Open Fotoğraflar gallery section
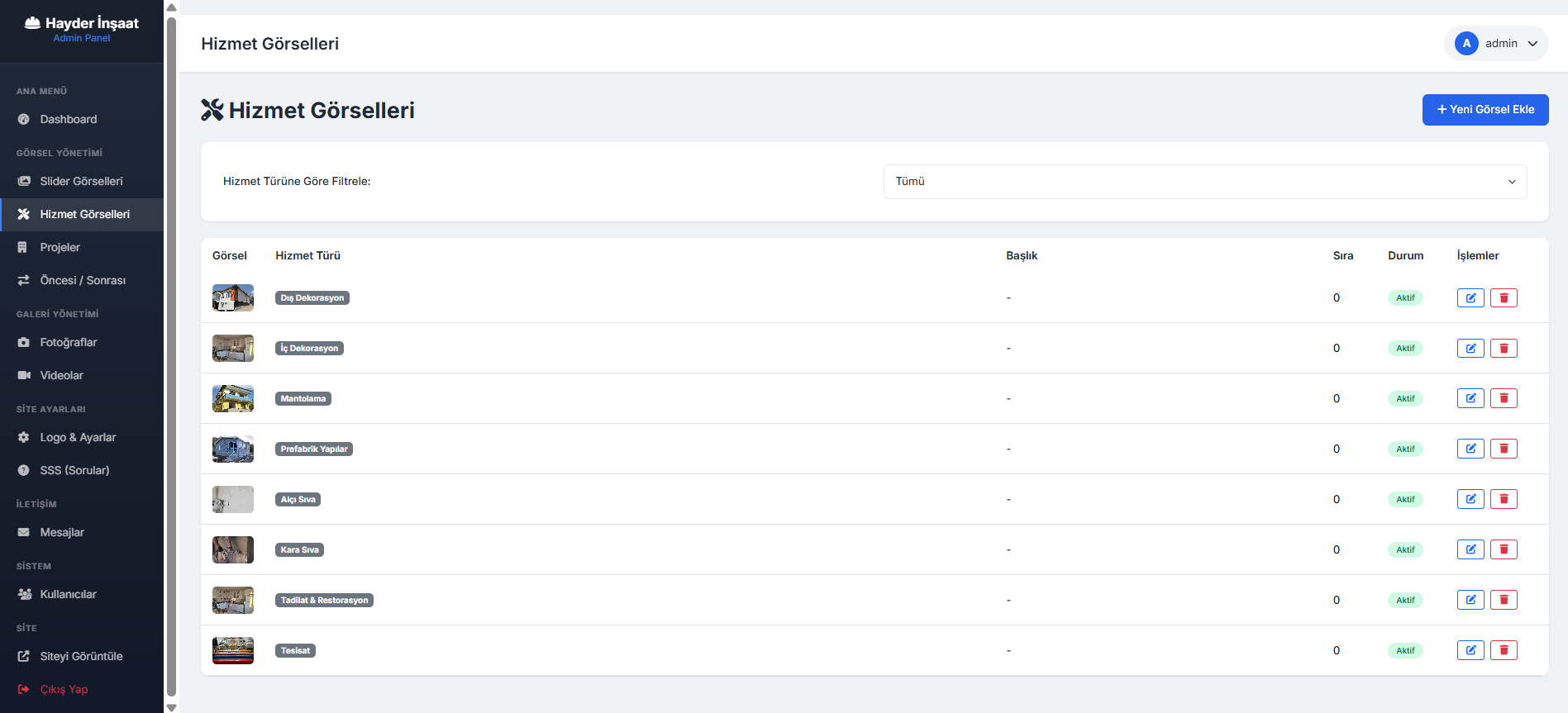The height and width of the screenshot is (713, 1568). click(x=82, y=343)
